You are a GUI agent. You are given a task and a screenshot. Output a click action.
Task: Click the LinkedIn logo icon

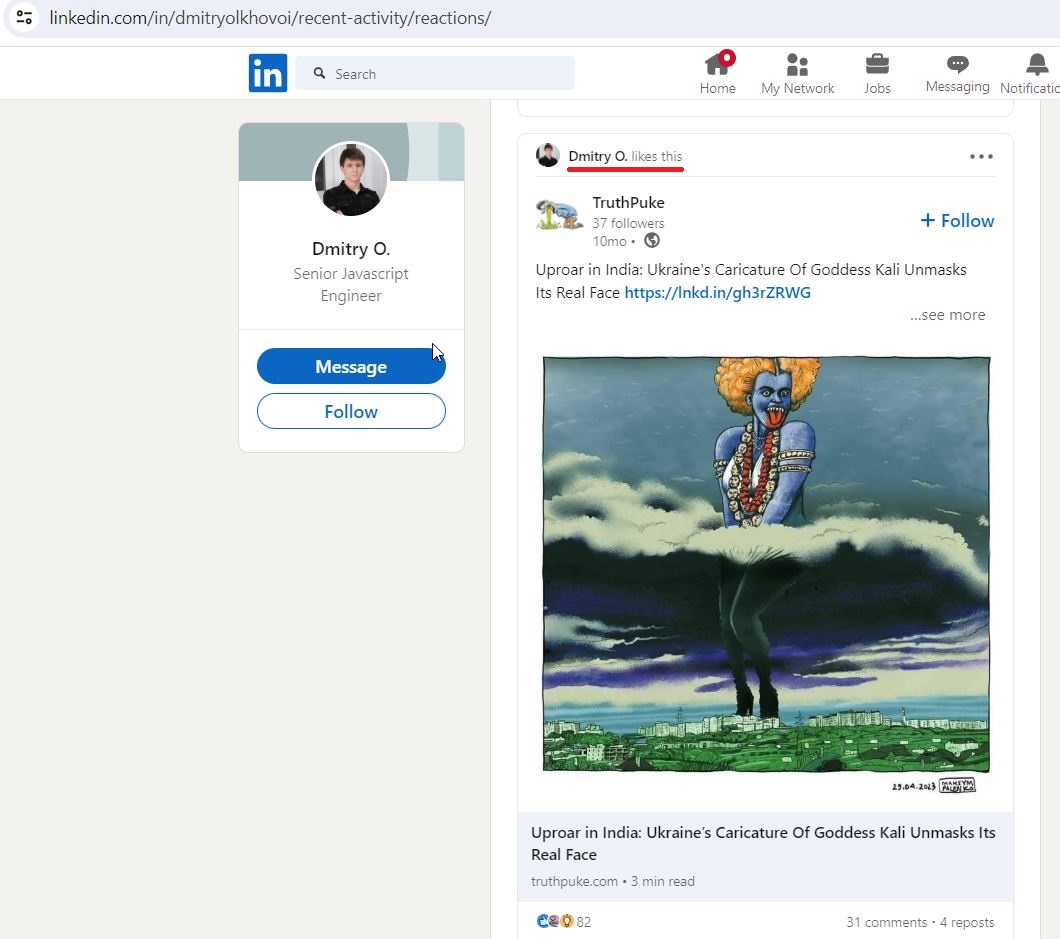(268, 73)
